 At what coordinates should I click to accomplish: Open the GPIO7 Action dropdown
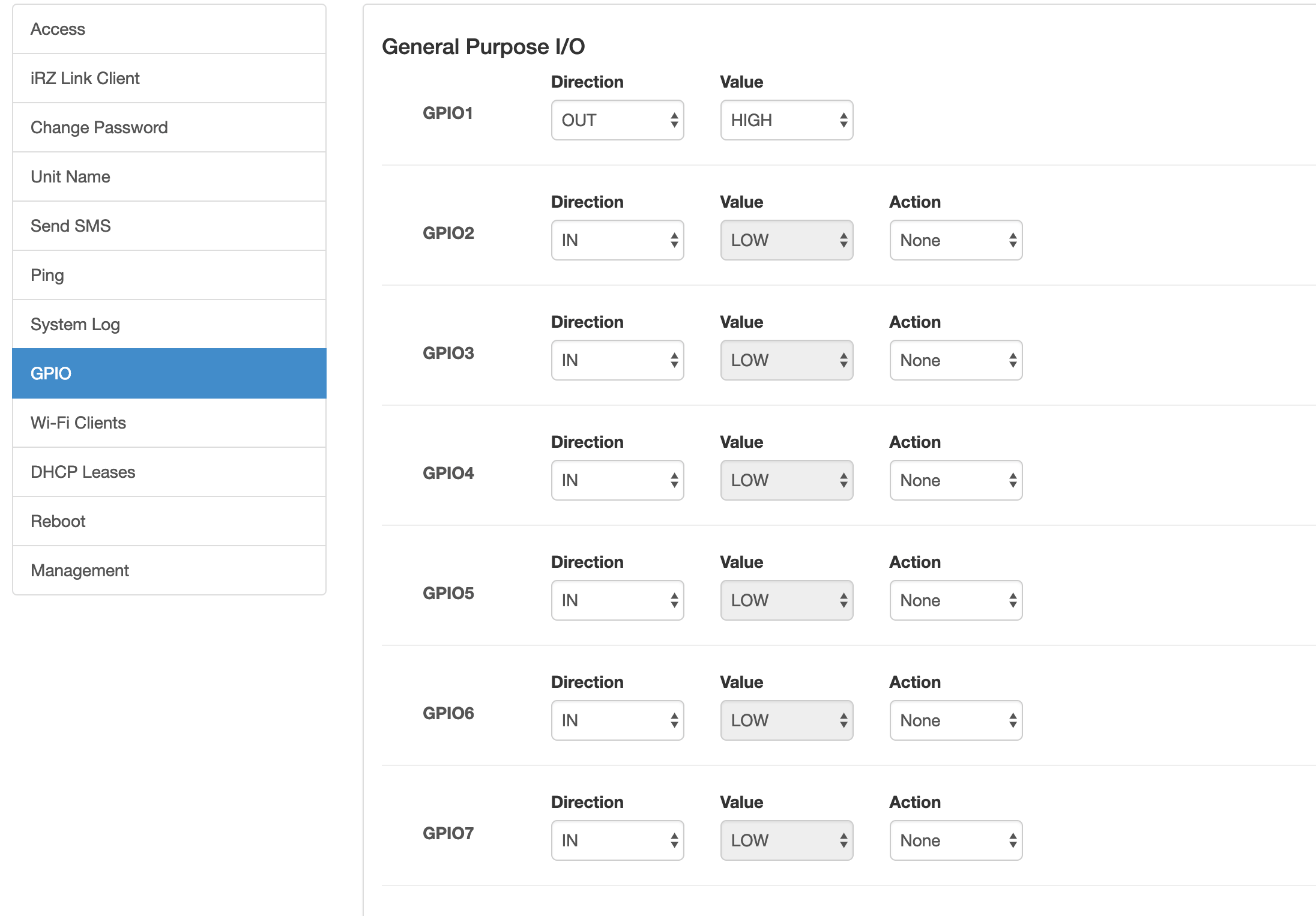click(x=956, y=840)
